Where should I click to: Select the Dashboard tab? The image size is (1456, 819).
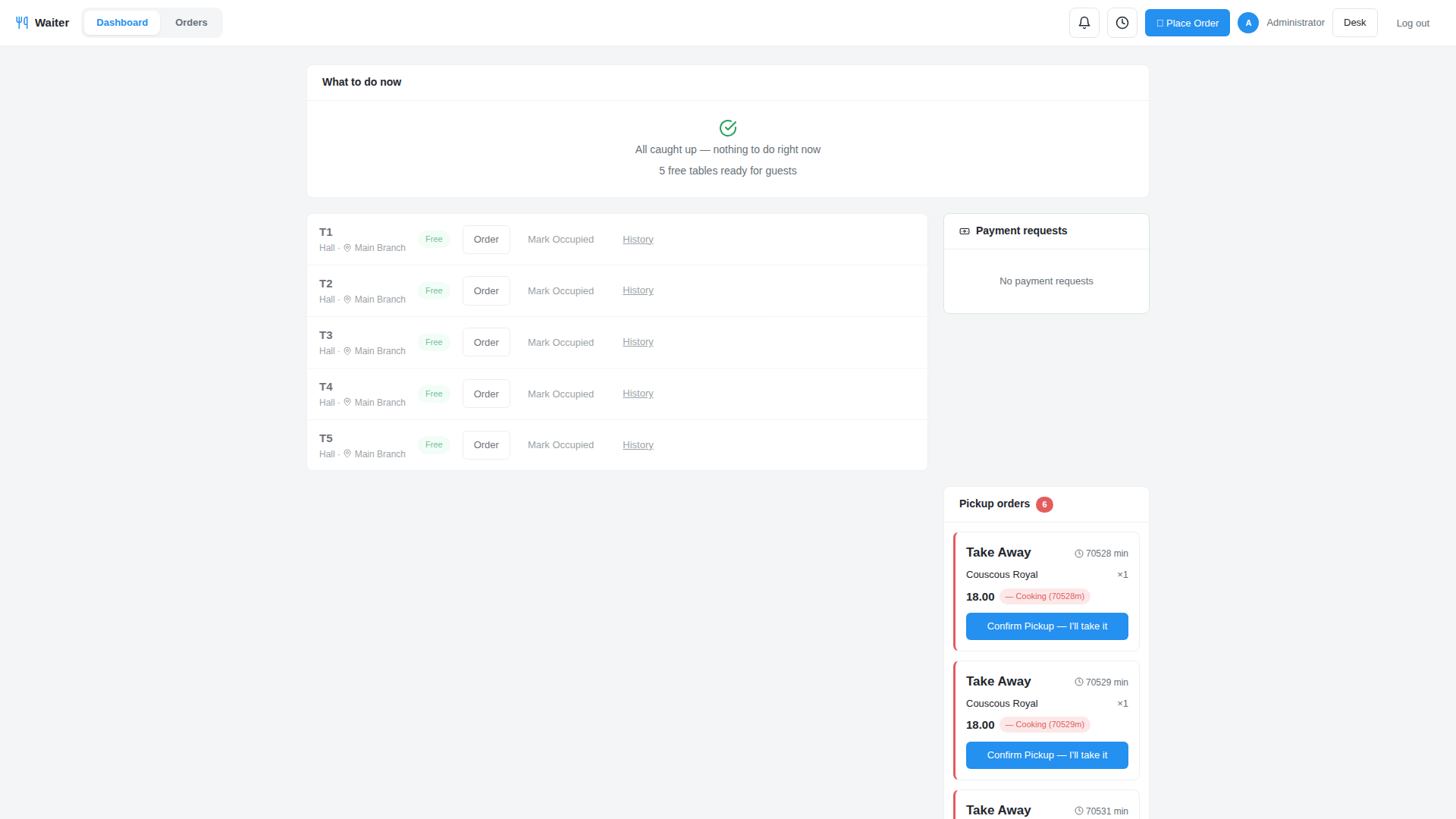tap(122, 23)
